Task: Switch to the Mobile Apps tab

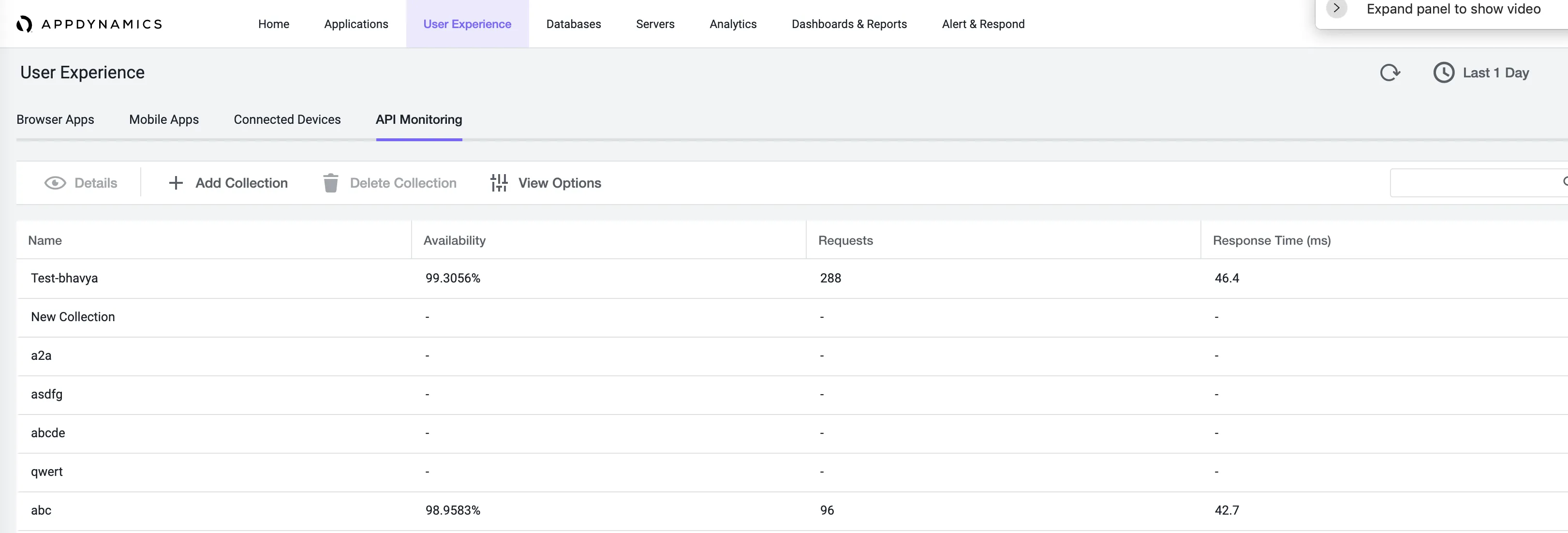Action: coord(164,119)
